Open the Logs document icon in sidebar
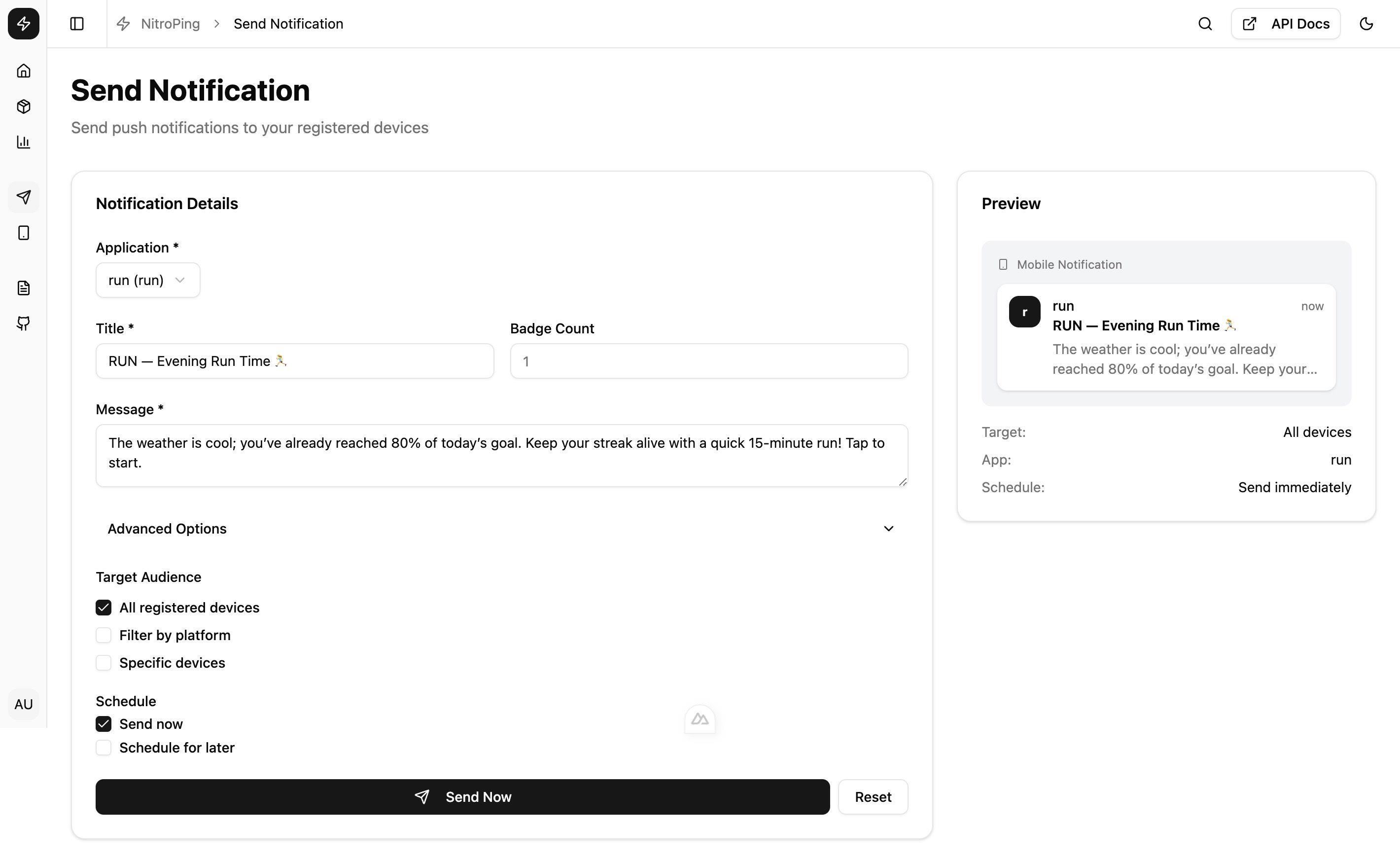Viewport: 1400px width, 863px height. [x=23, y=288]
